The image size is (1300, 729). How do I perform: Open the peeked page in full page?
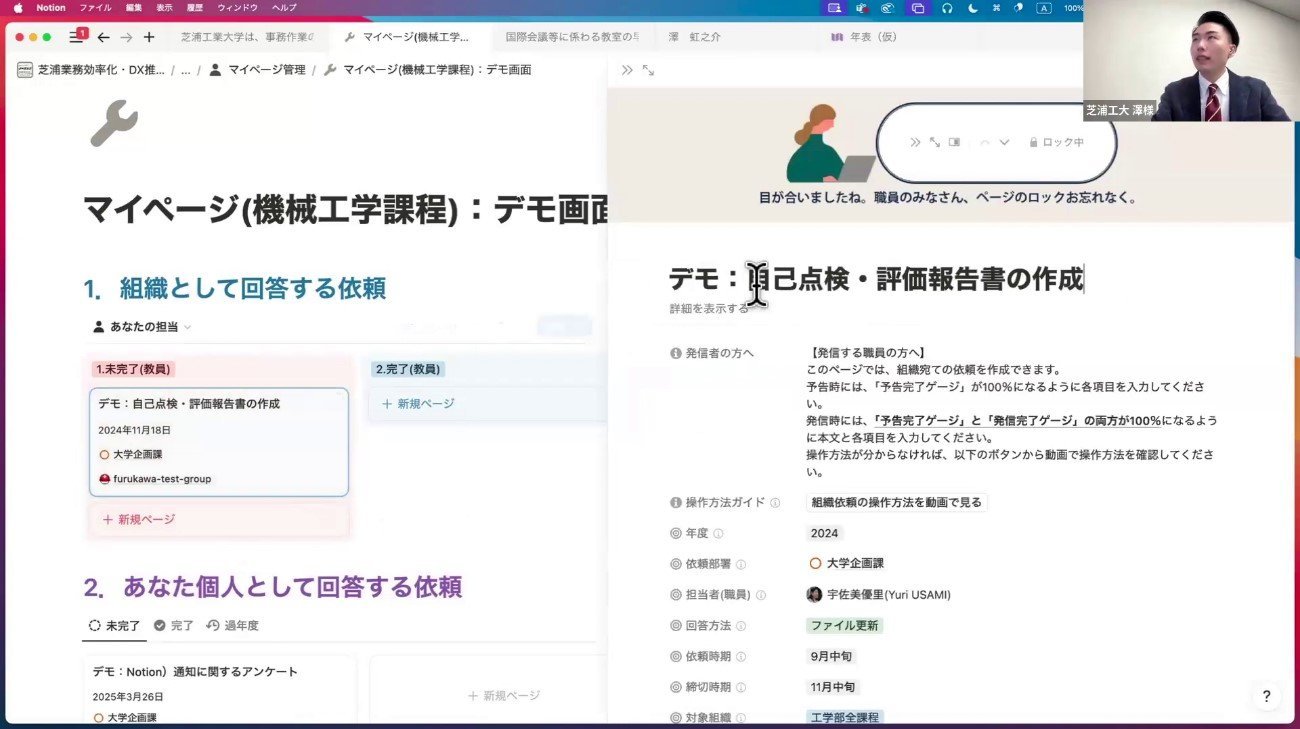[648, 70]
